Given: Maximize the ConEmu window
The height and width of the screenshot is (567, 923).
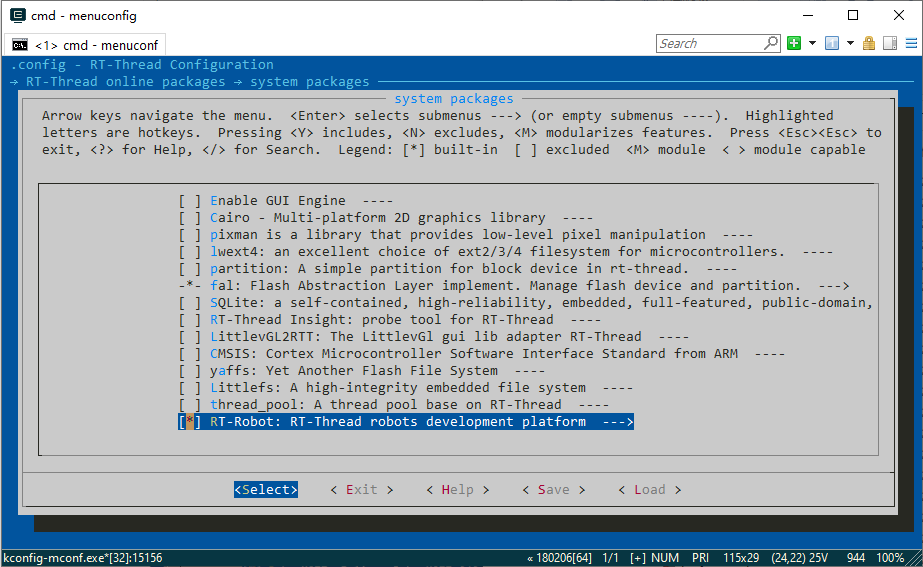Looking at the screenshot, I should (853, 15).
